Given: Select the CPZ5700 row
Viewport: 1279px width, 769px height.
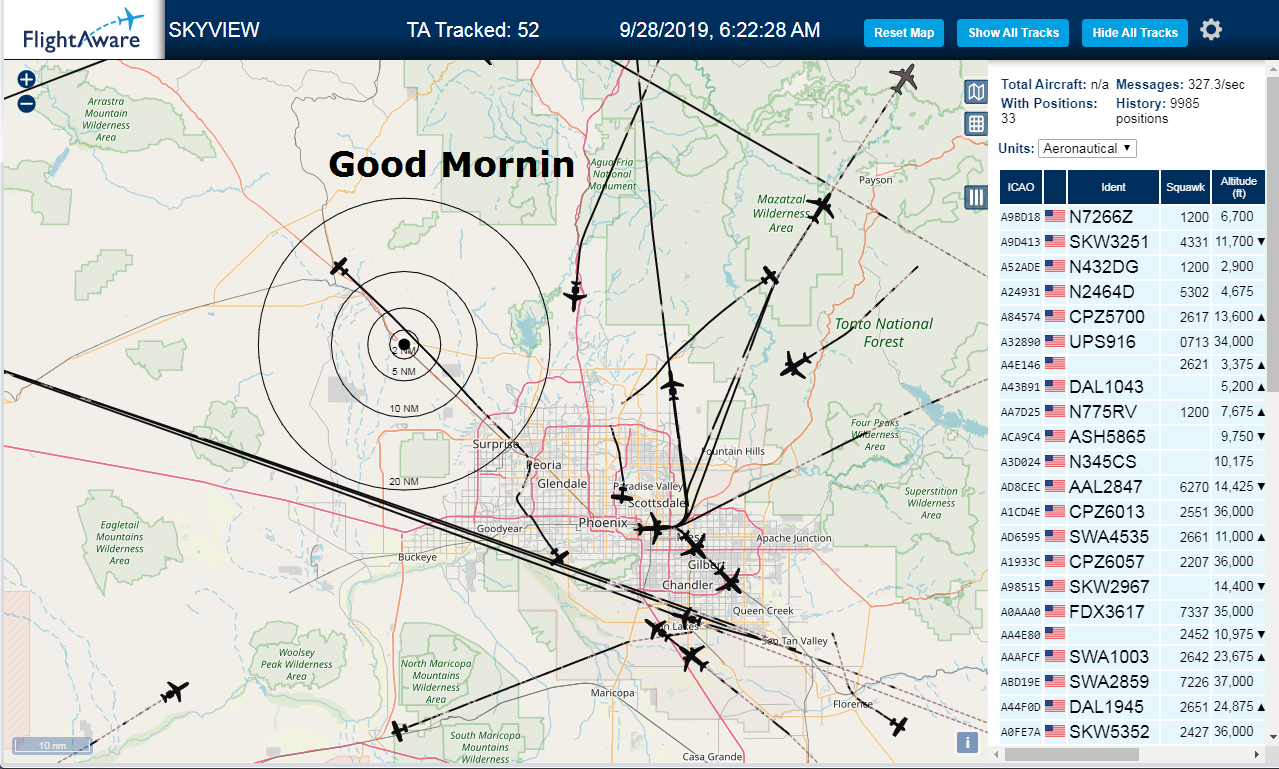Looking at the screenshot, I should coord(1133,317).
